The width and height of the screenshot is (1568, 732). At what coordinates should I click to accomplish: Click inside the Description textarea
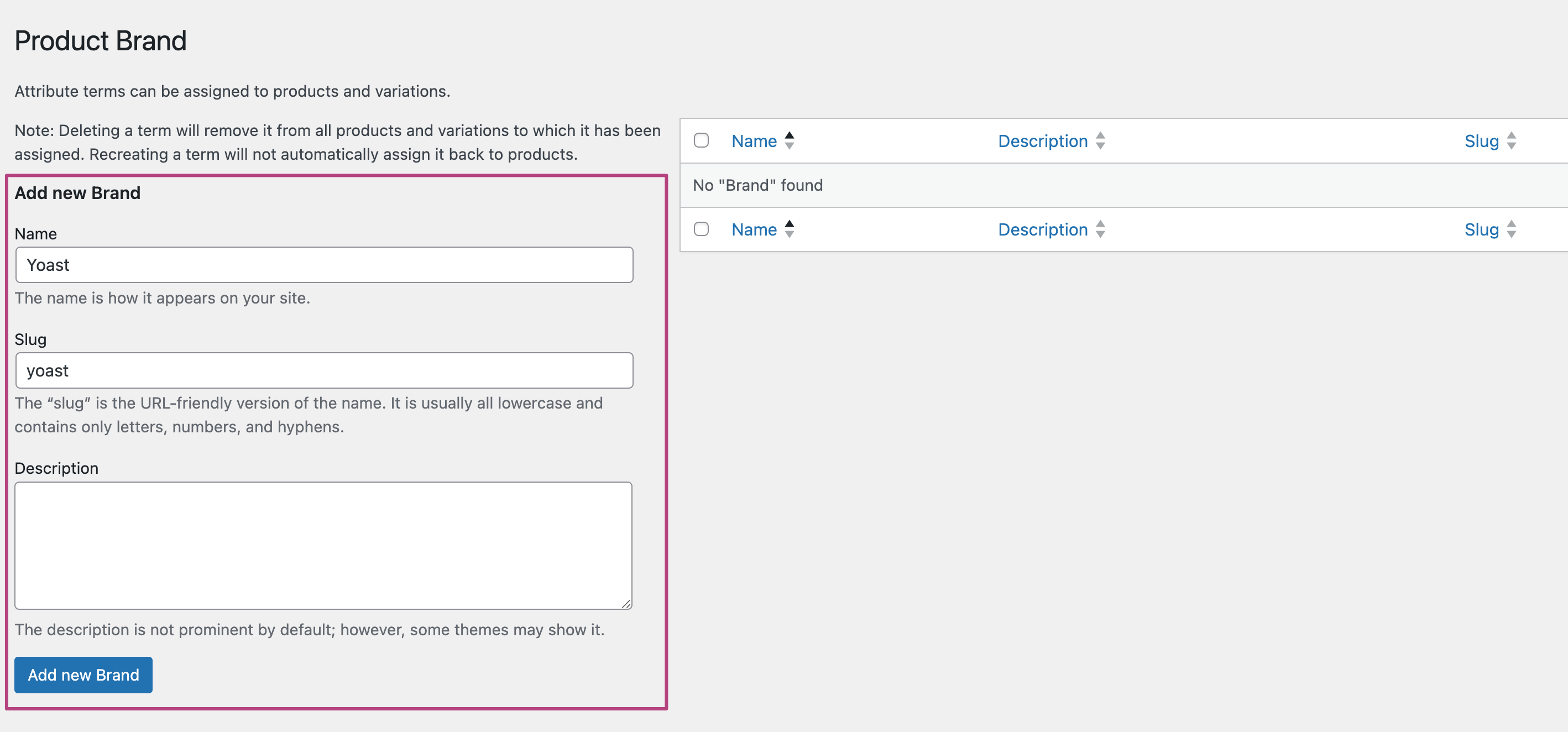pyautogui.click(x=322, y=545)
